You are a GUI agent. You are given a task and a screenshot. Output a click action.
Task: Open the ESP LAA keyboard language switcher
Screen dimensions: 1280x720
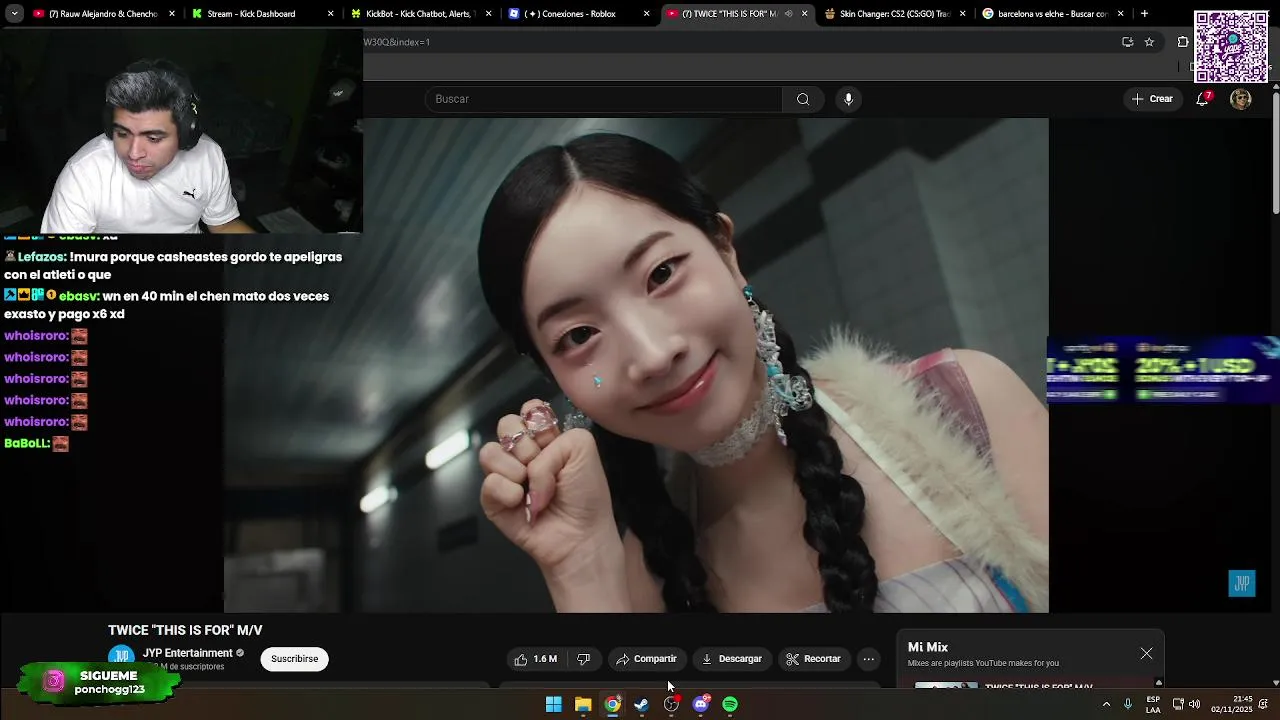1153,704
